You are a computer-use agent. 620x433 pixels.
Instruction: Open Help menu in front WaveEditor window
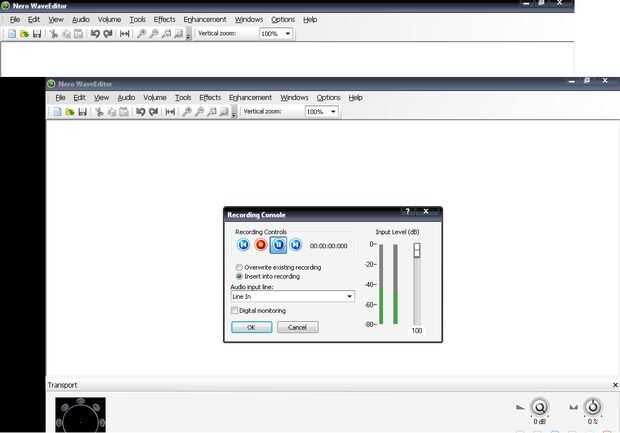[x=355, y=98]
